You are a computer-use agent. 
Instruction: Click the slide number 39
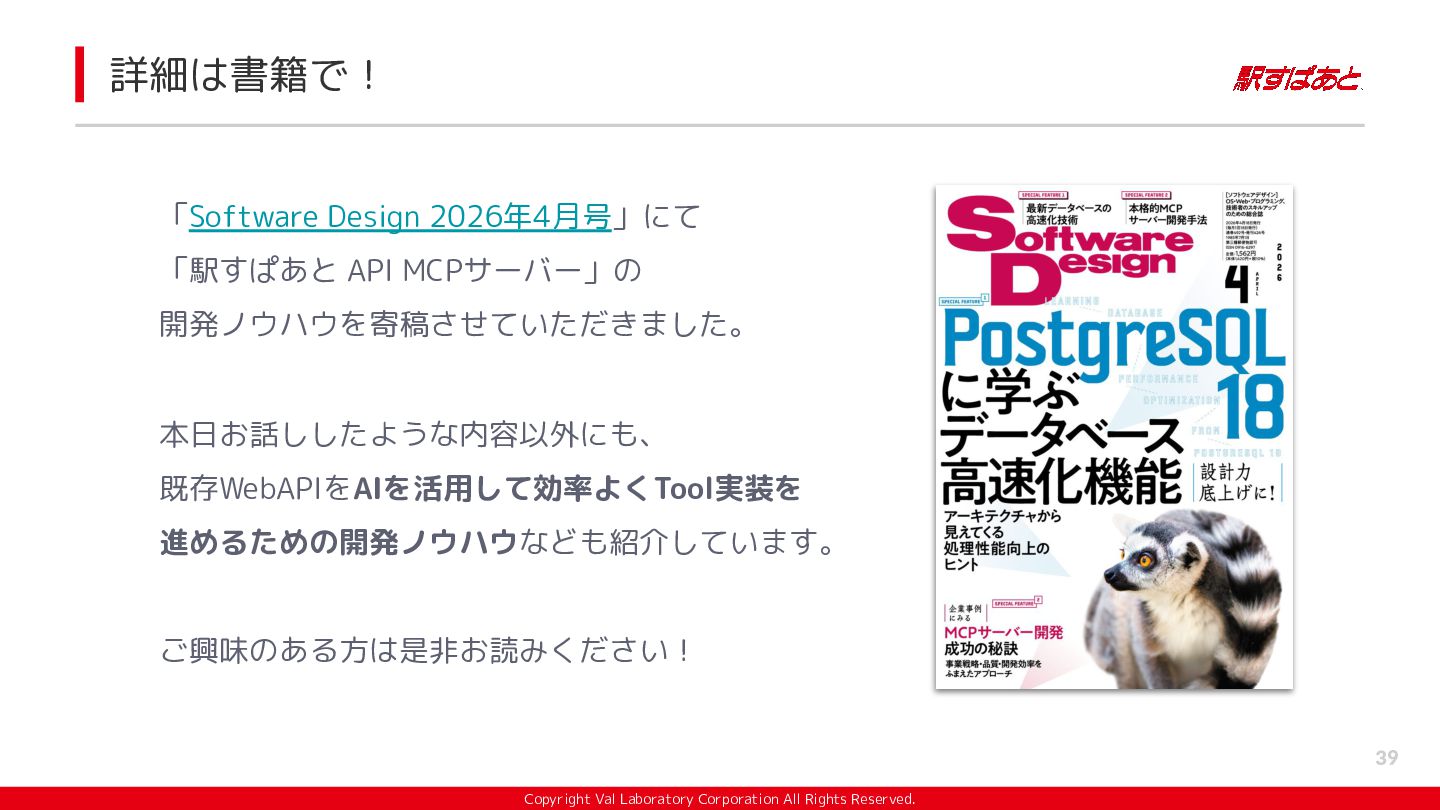click(x=1386, y=758)
